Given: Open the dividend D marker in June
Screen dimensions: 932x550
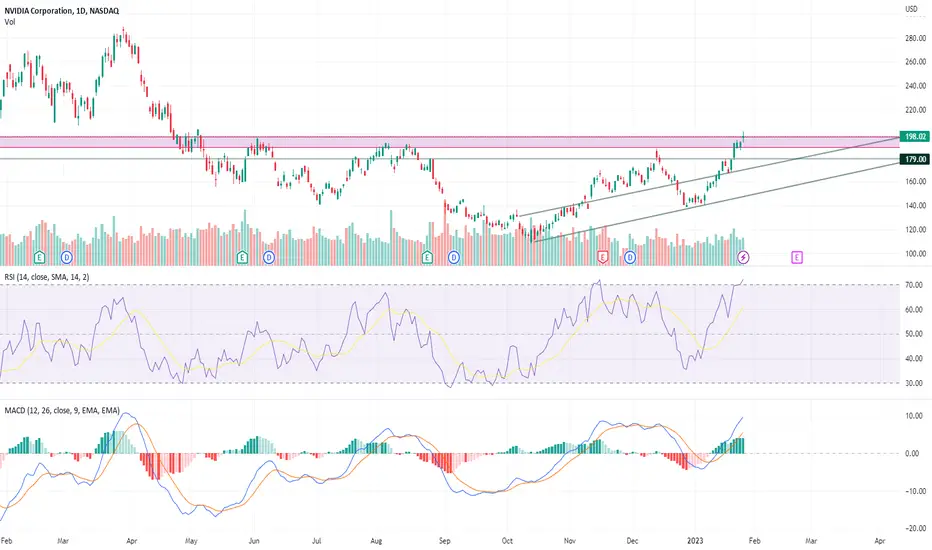Looking at the screenshot, I should click(269, 257).
